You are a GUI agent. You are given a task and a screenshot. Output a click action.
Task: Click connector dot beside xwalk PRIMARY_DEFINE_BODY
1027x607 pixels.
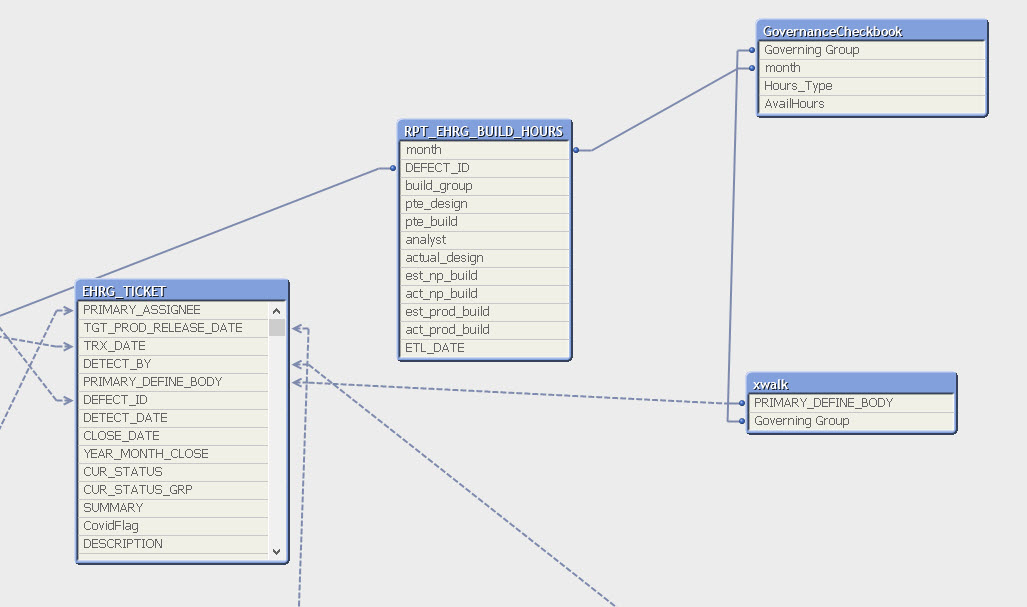tap(742, 403)
